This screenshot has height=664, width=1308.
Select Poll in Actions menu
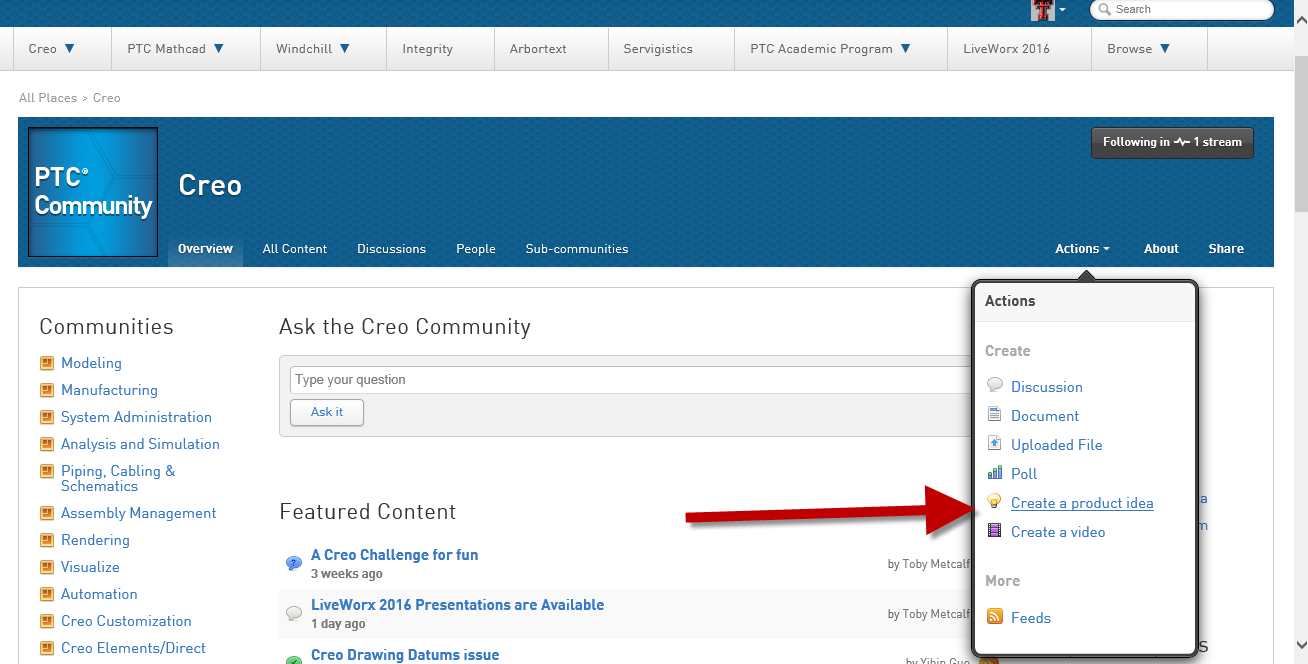point(1024,474)
